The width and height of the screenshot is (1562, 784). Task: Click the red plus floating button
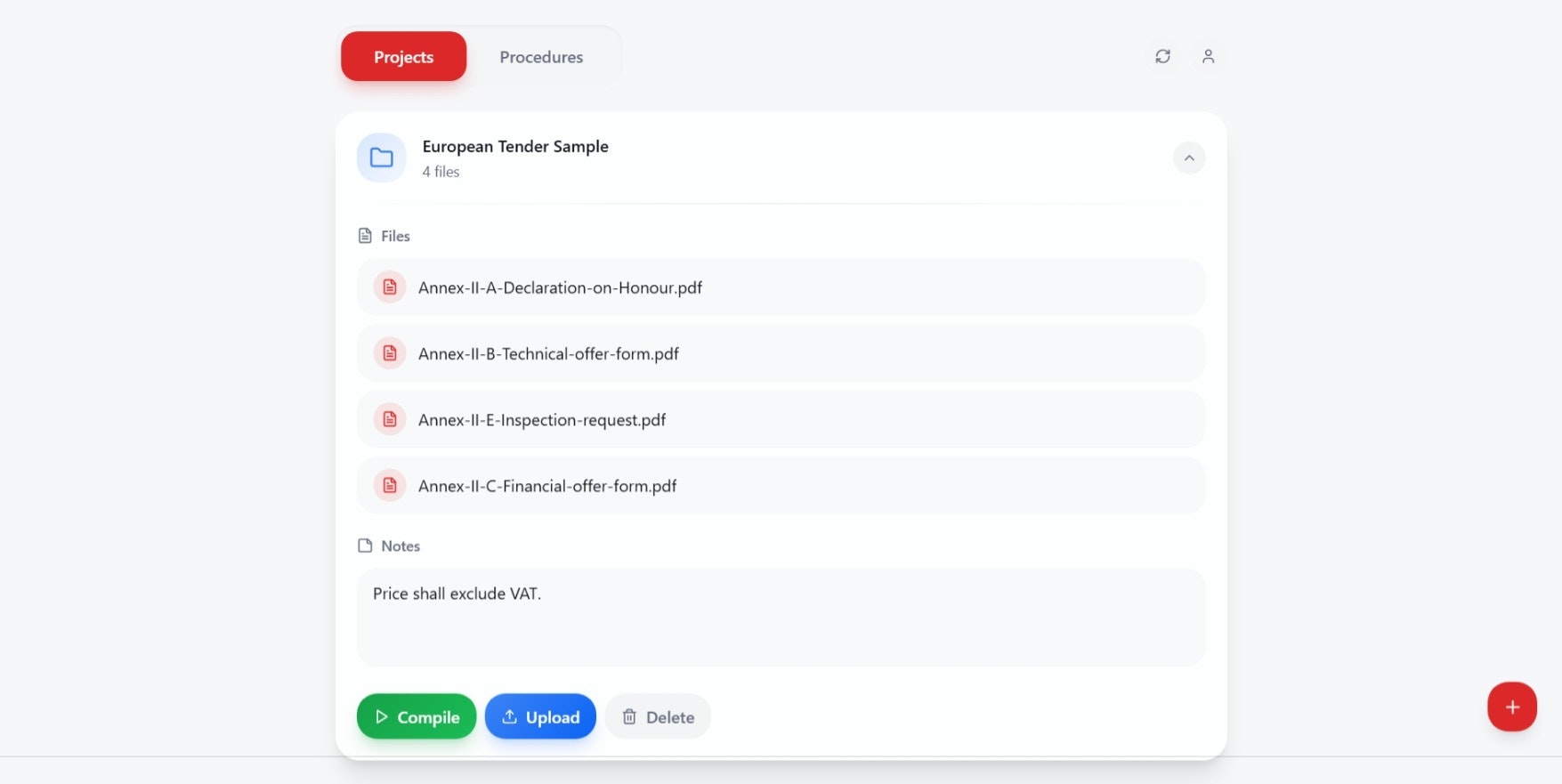coord(1512,707)
